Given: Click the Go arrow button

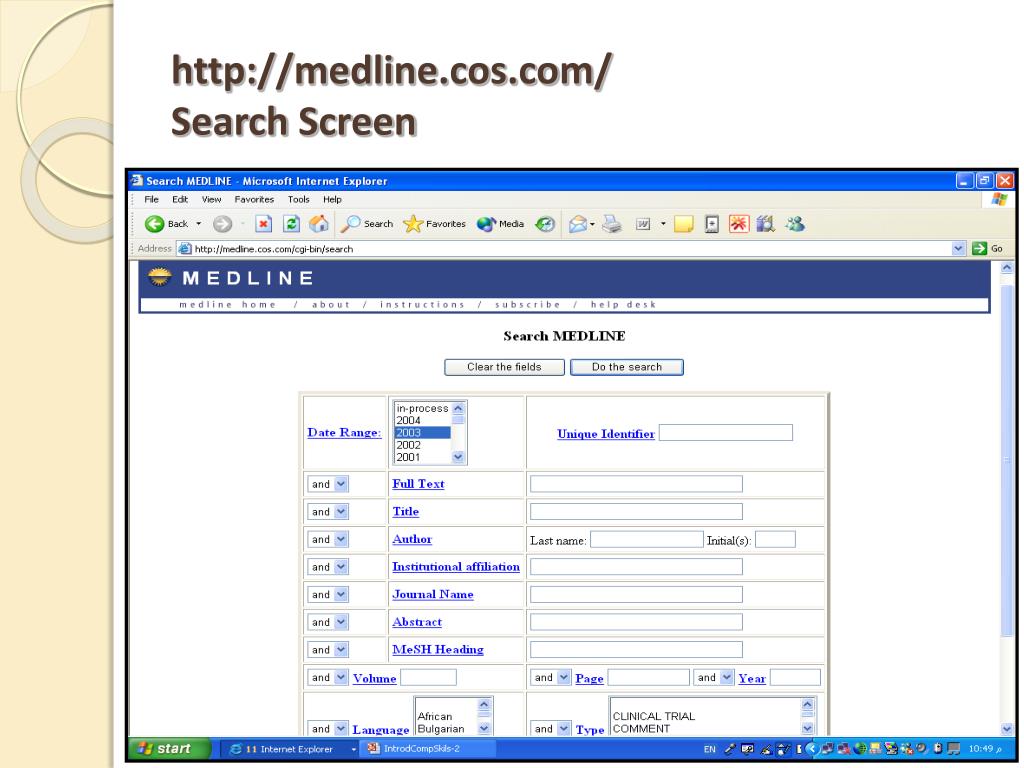Looking at the screenshot, I should pyautogui.click(x=987, y=248).
